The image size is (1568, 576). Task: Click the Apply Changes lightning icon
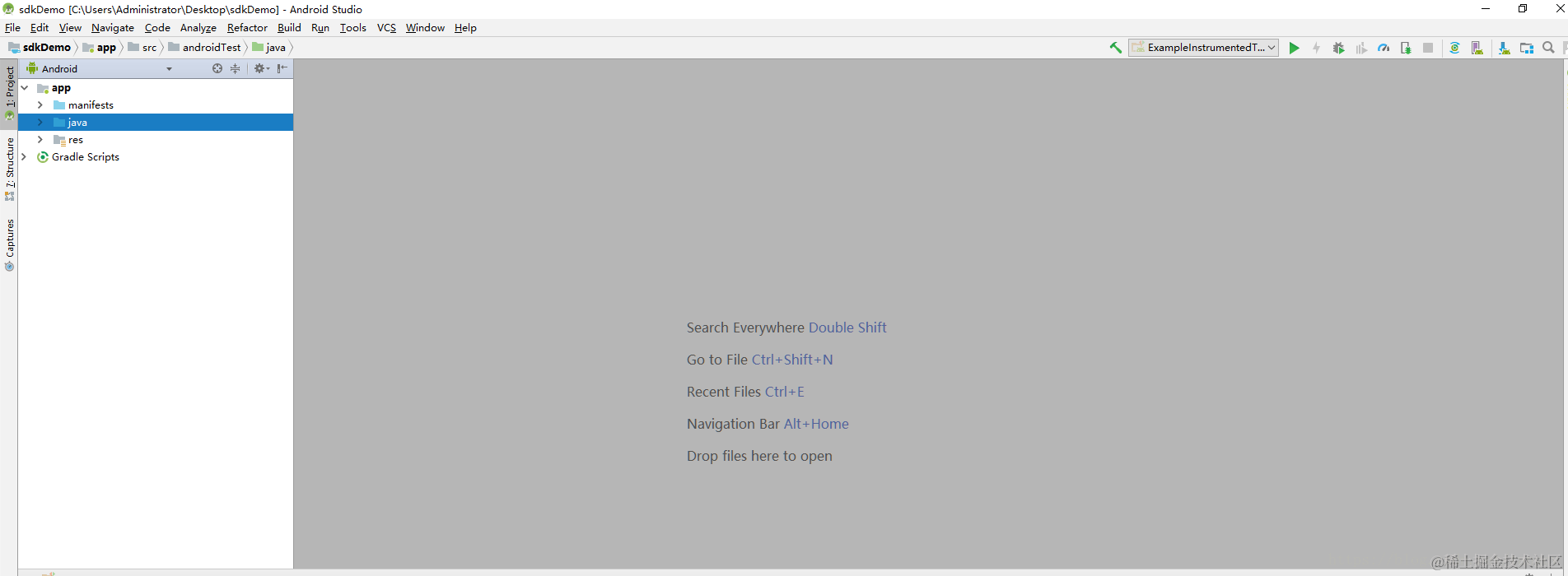click(1316, 48)
